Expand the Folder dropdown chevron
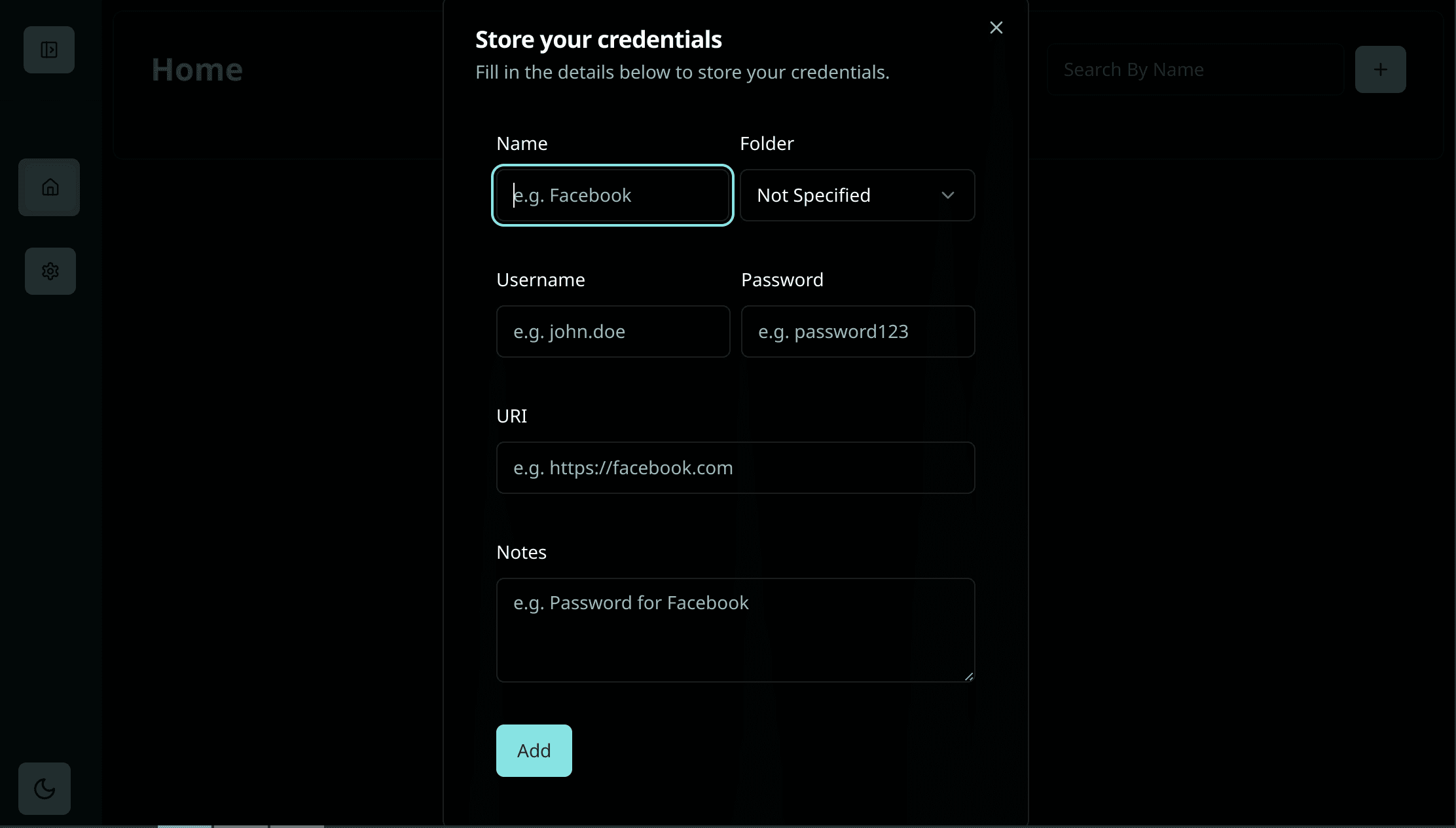This screenshot has height=828, width=1456. click(x=947, y=195)
